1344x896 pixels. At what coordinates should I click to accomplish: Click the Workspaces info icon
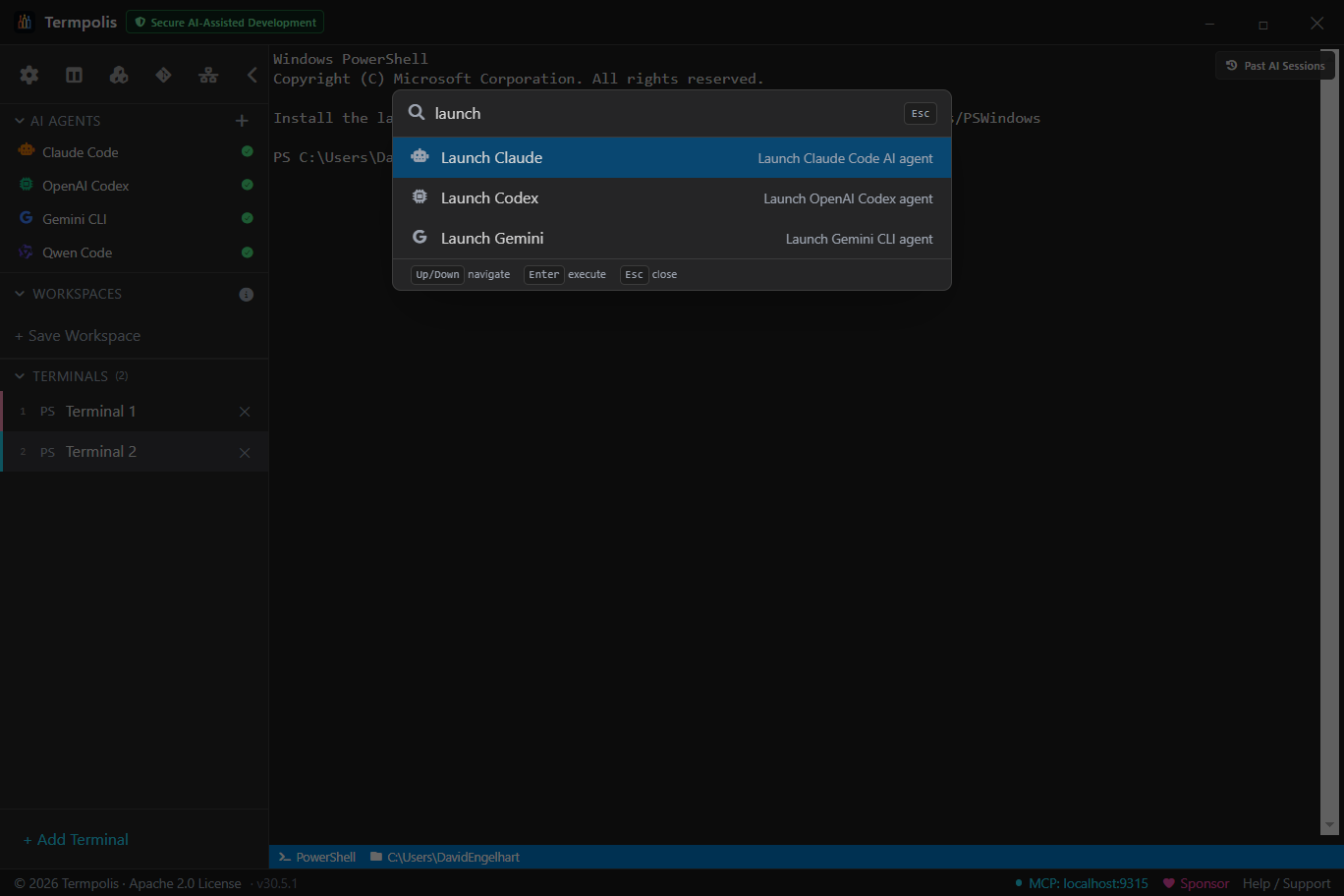pos(247,295)
